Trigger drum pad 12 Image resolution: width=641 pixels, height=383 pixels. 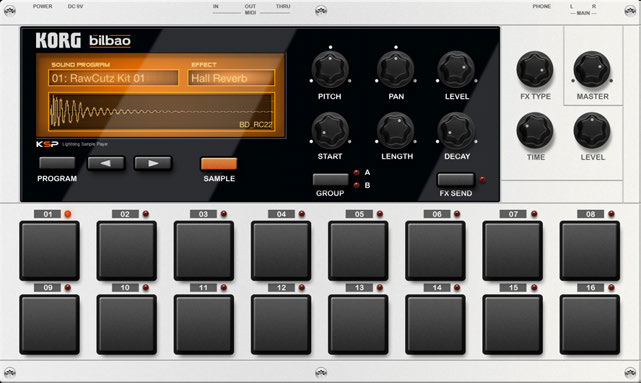(281, 324)
